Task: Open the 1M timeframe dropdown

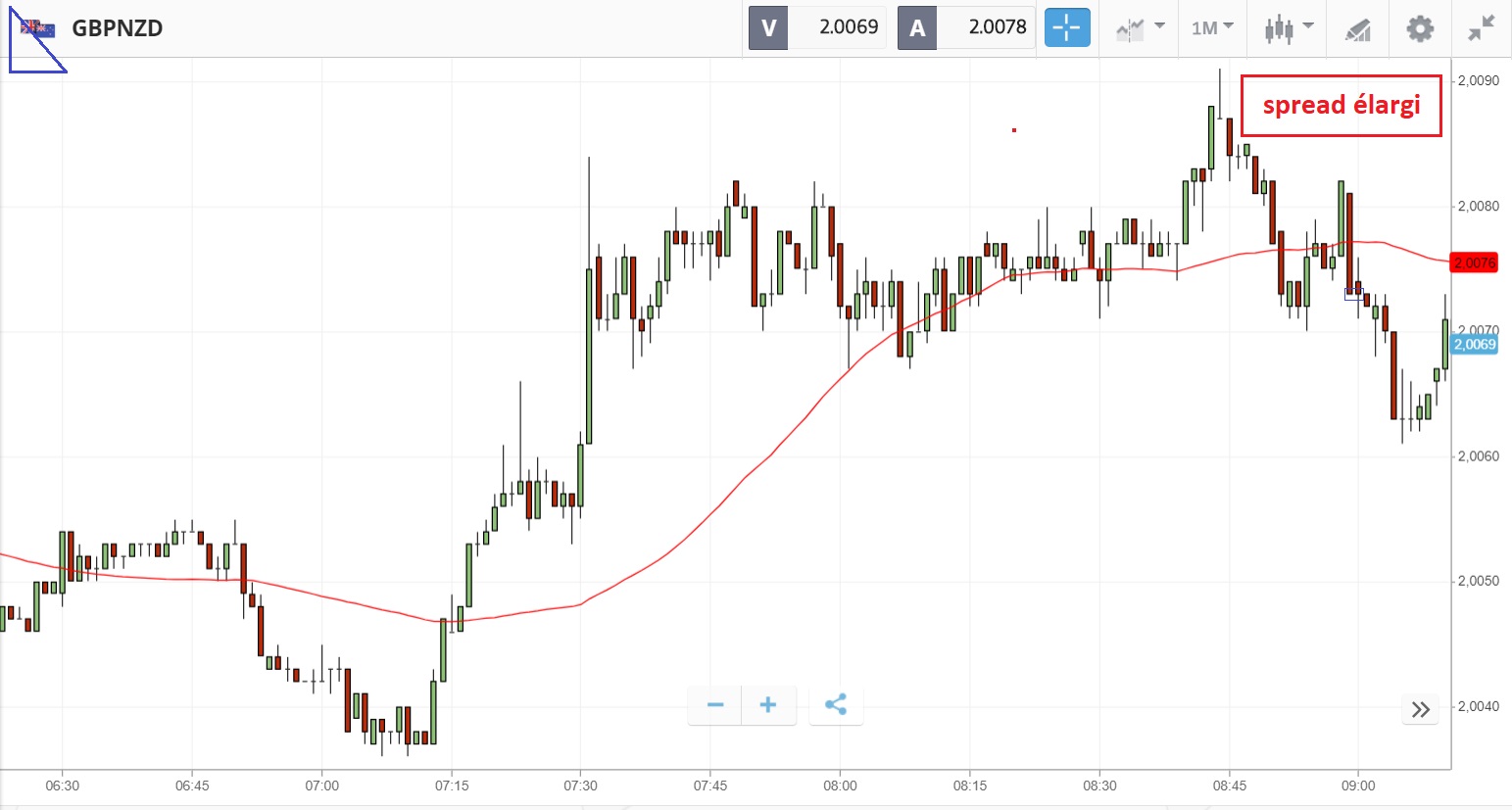Action: 1212,28
